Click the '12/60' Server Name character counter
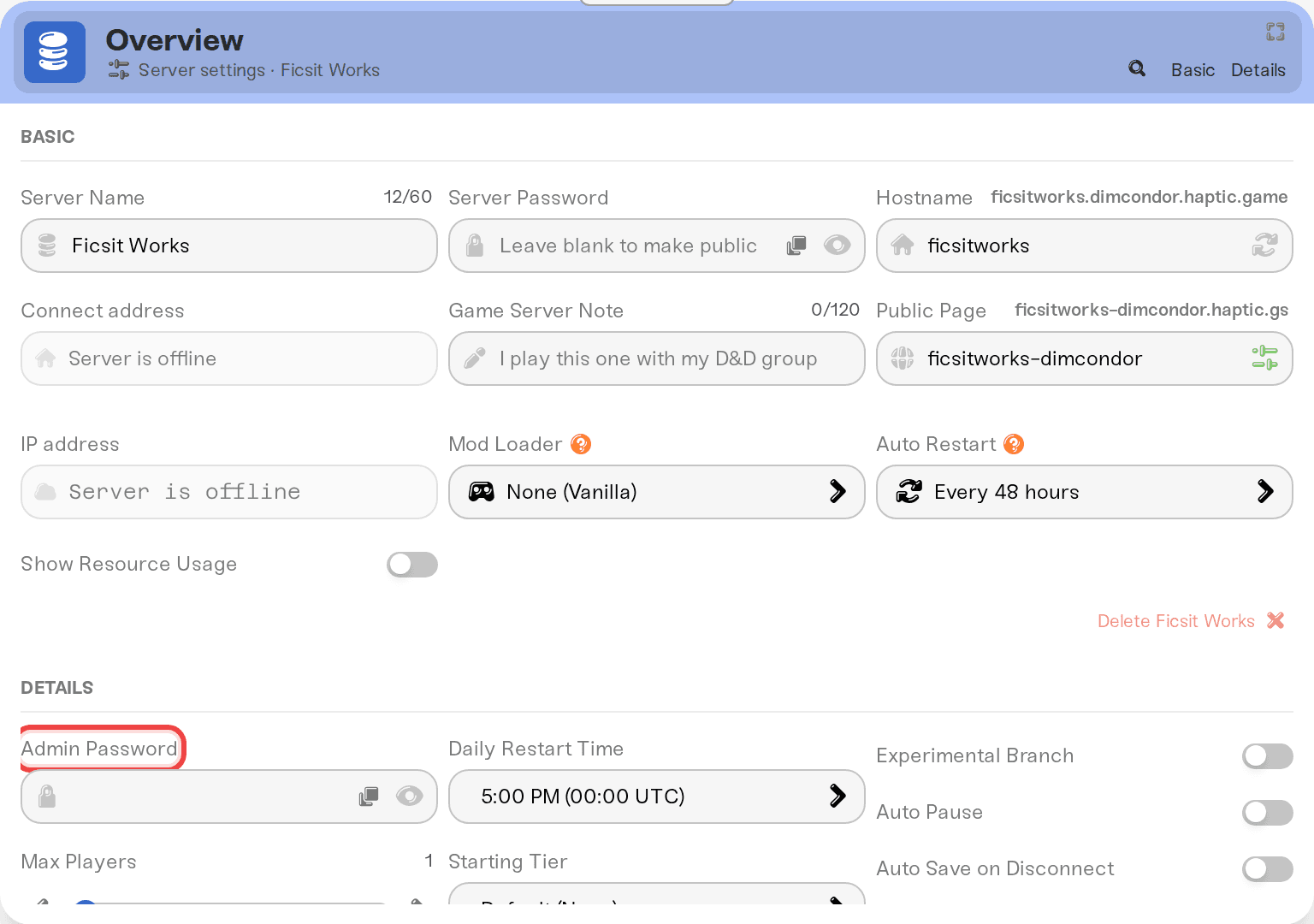This screenshot has height=924, width=1314. (408, 197)
